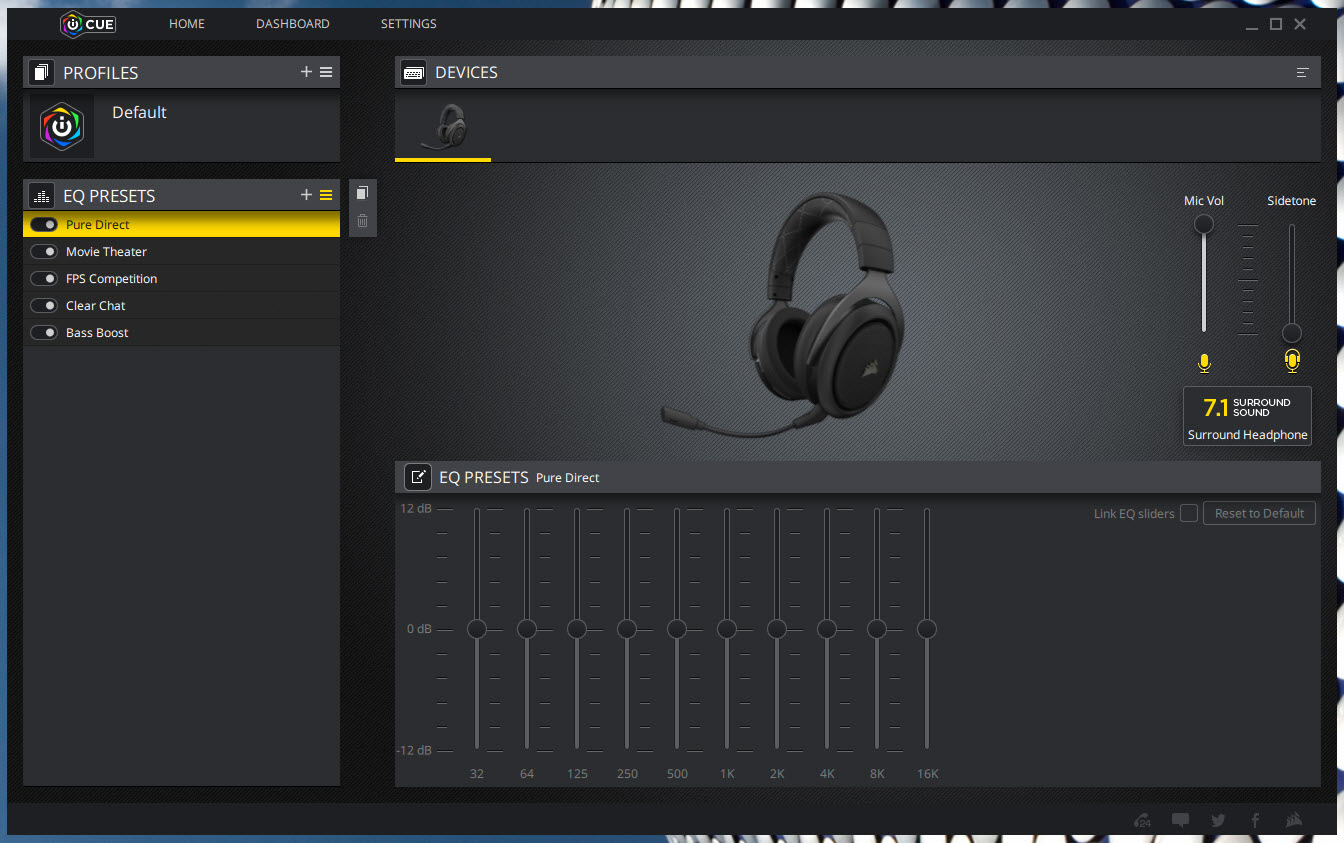Click the Mic Vol slider knob
Image resolution: width=1344 pixels, height=843 pixels.
(x=1204, y=224)
